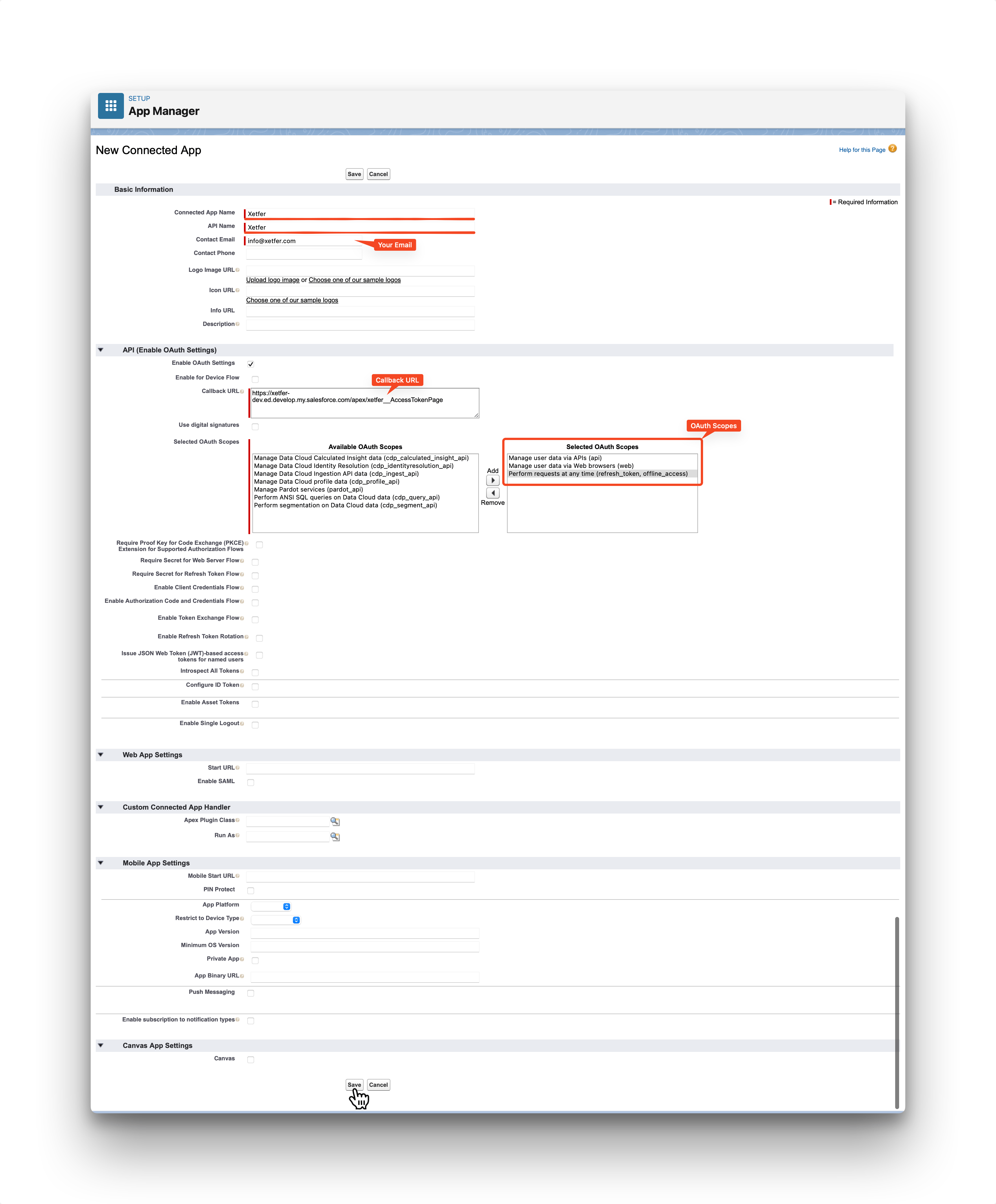Click the Remove scope left-arrow button
The width and height of the screenshot is (996, 1204).
click(x=493, y=493)
